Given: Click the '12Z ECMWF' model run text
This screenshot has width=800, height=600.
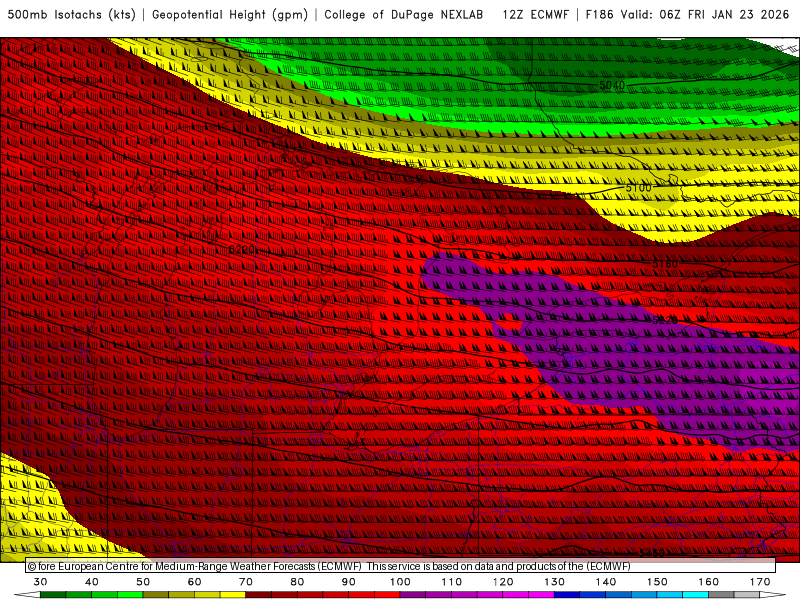Looking at the screenshot, I should [x=535, y=15].
